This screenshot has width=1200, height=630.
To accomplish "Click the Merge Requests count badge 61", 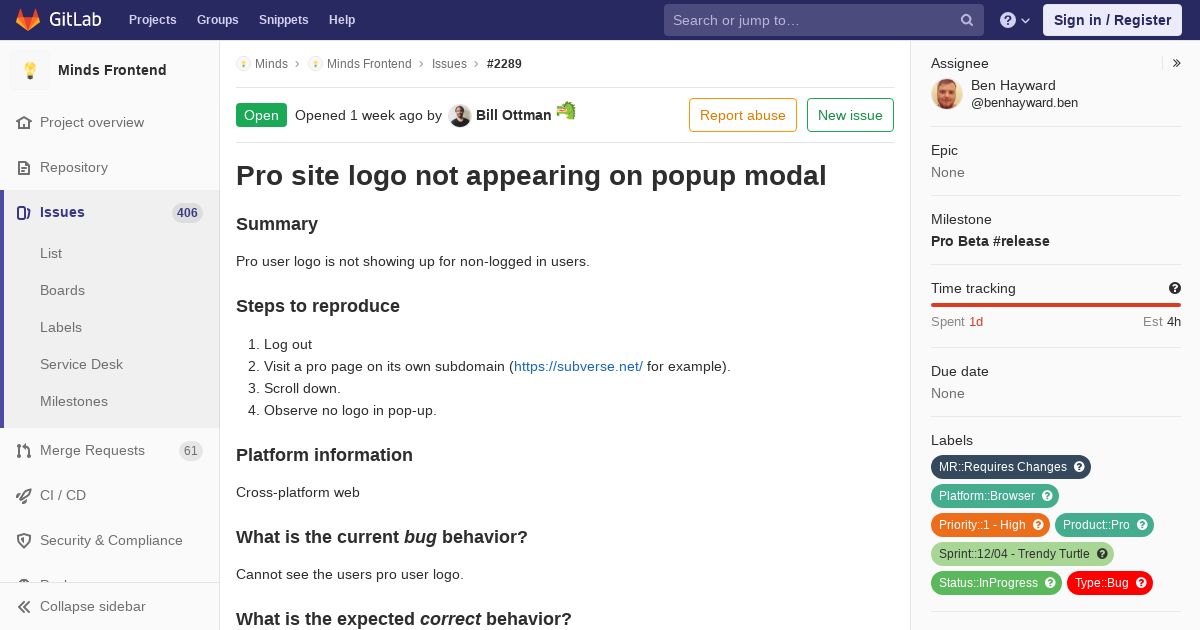I will (191, 451).
